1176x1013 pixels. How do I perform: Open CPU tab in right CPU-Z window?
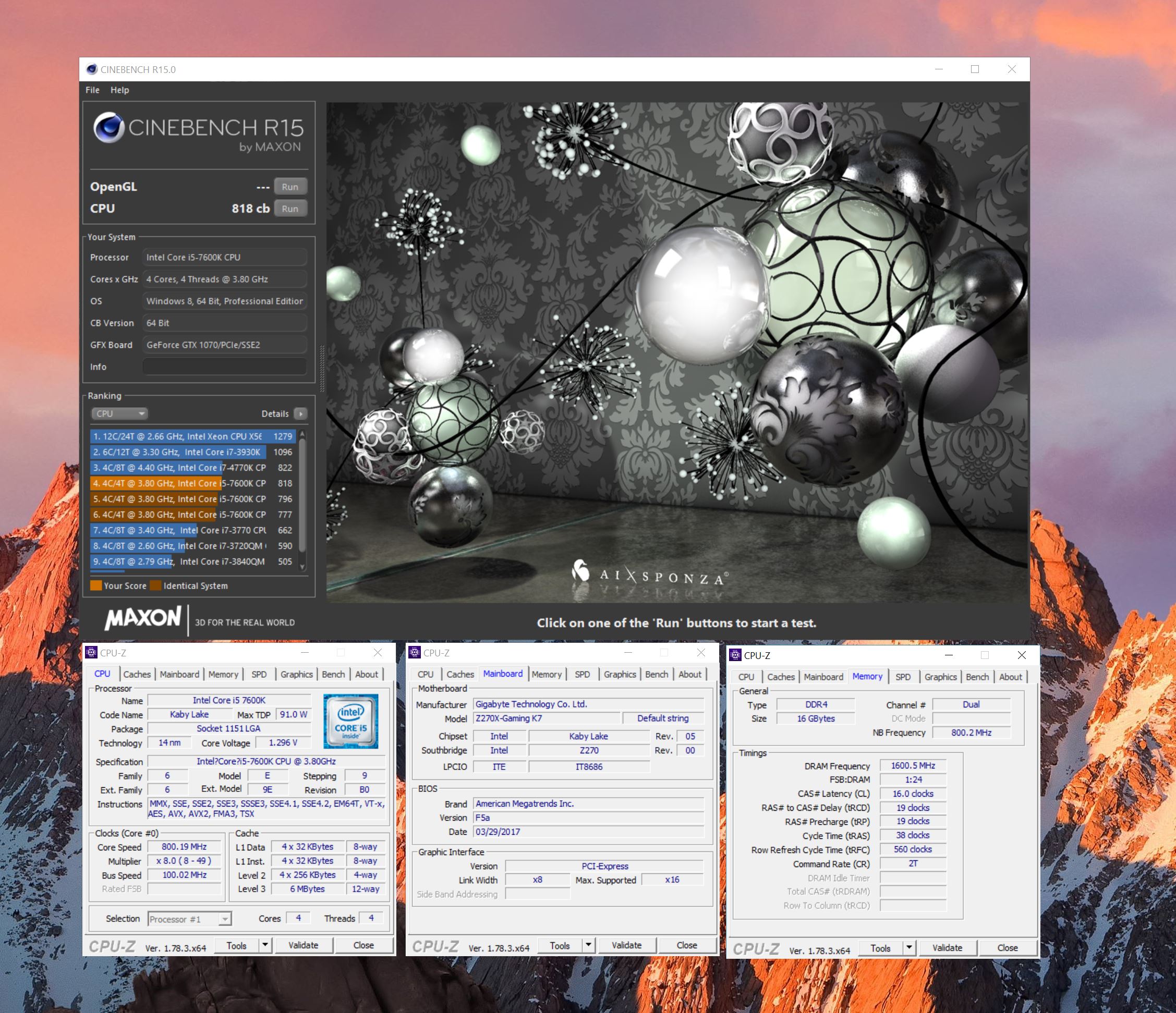coord(746,677)
